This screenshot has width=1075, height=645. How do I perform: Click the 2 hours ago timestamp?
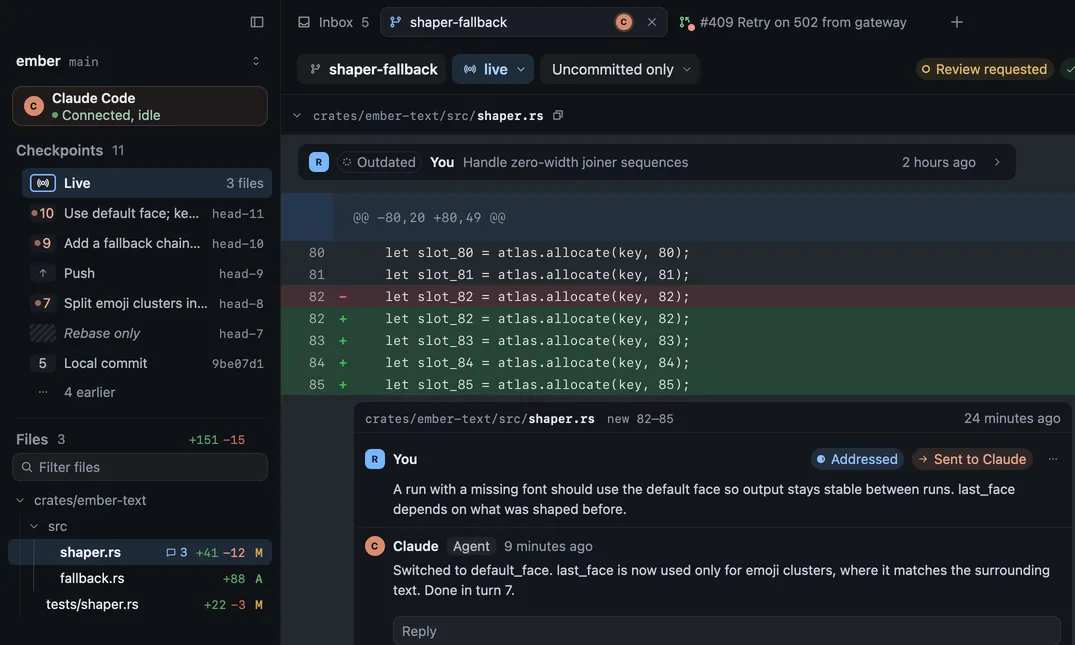(x=939, y=162)
